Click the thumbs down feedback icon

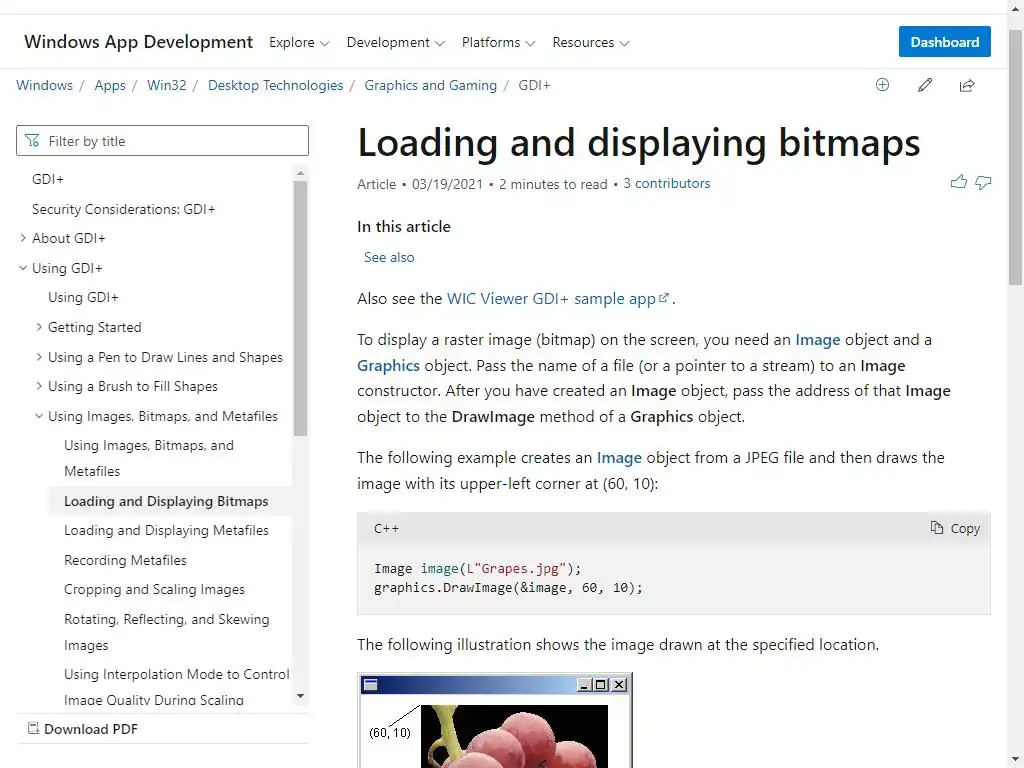[x=983, y=182]
